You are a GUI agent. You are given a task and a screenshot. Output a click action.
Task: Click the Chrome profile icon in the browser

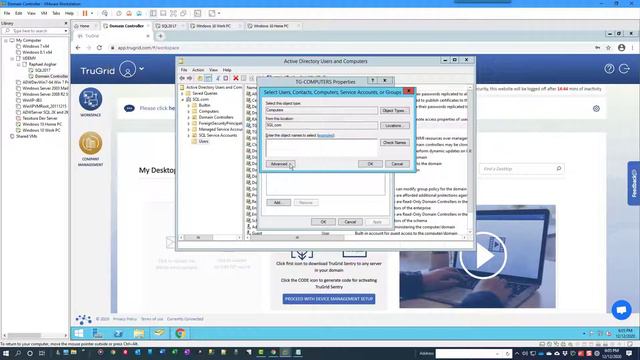tap(622, 48)
